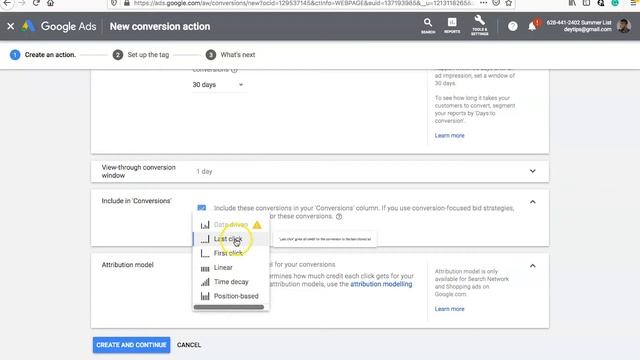This screenshot has height=360, width=640.
Task: Select the Position-based attribution option
Action: tap(231, 296)
